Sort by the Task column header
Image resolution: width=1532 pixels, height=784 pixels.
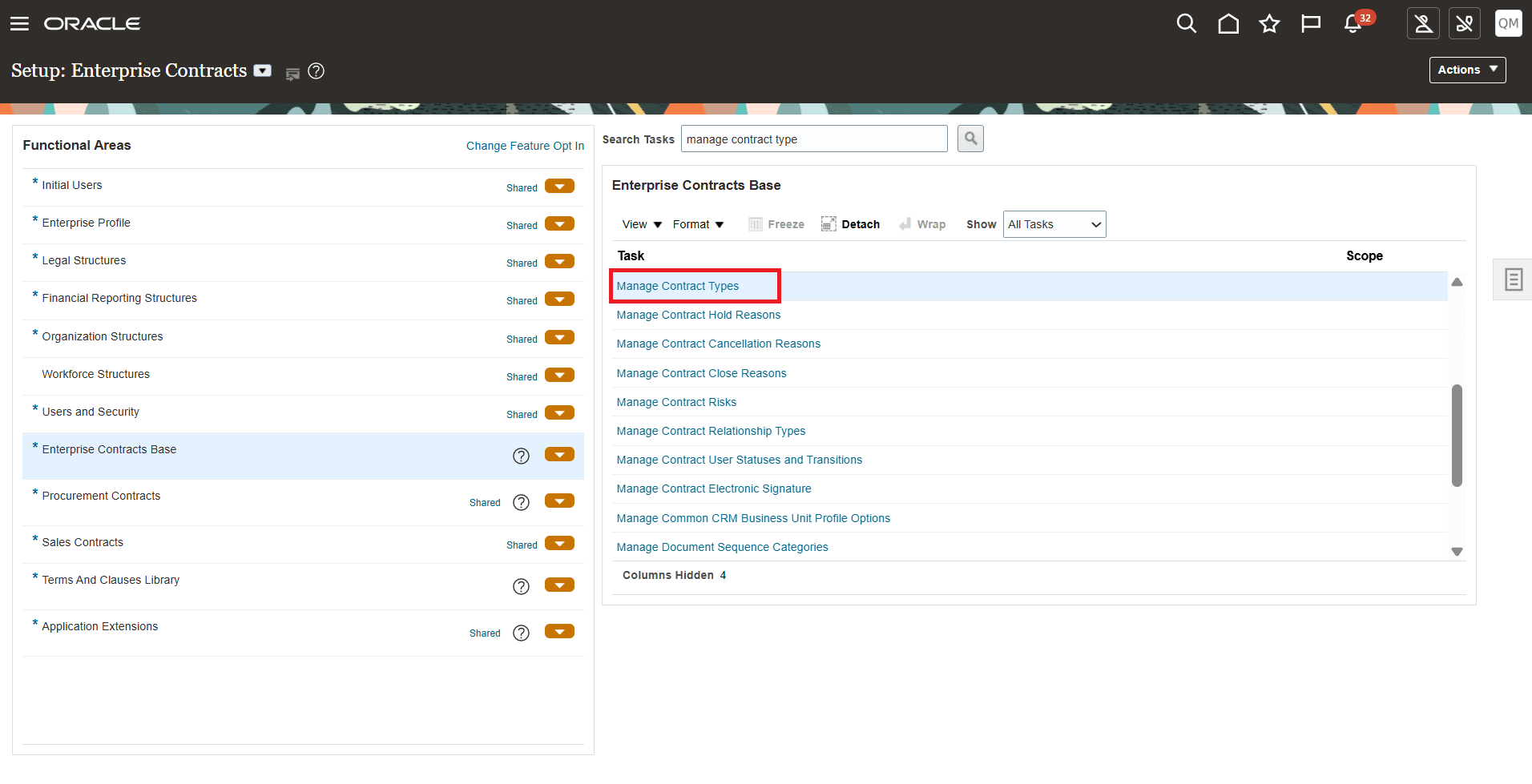pyautogui.click(x=631, y=255)
